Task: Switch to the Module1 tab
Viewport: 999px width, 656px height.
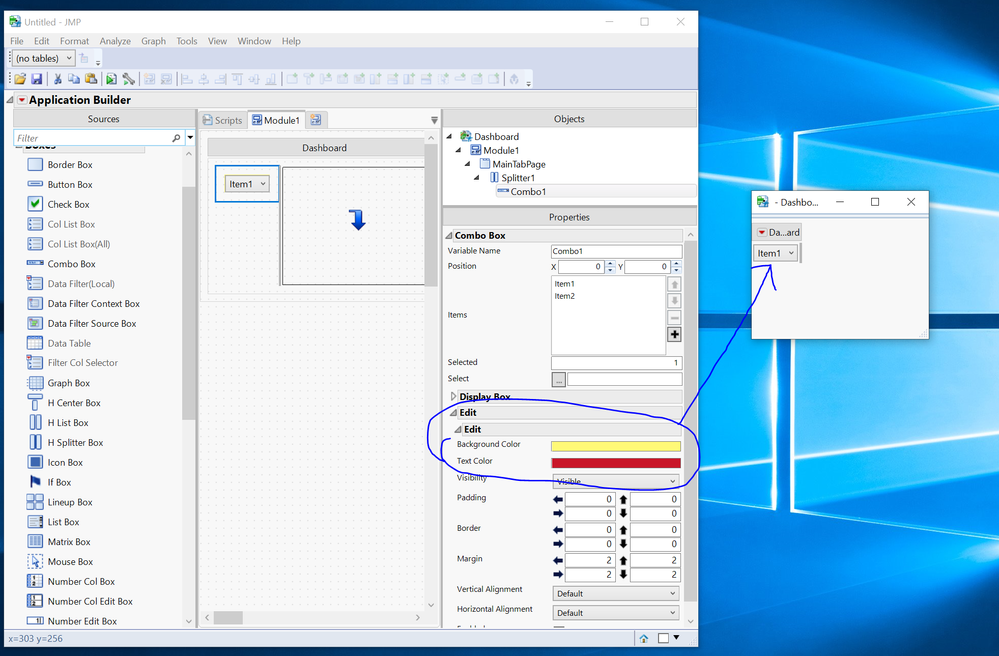Action: click(276, 120)
